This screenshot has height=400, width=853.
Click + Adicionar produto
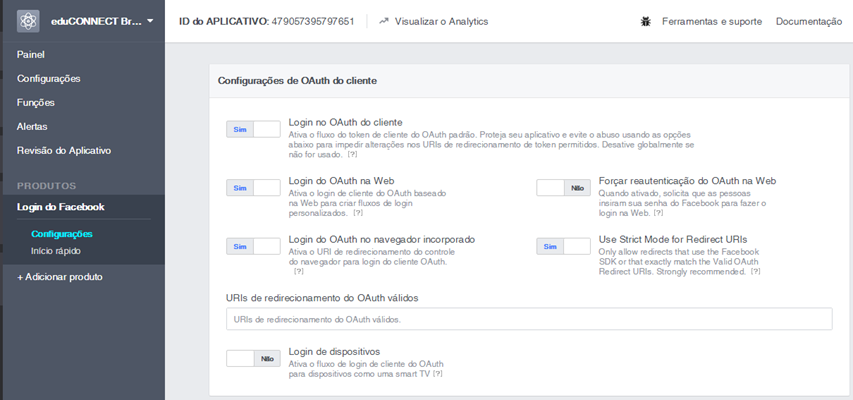pos(60,277)
